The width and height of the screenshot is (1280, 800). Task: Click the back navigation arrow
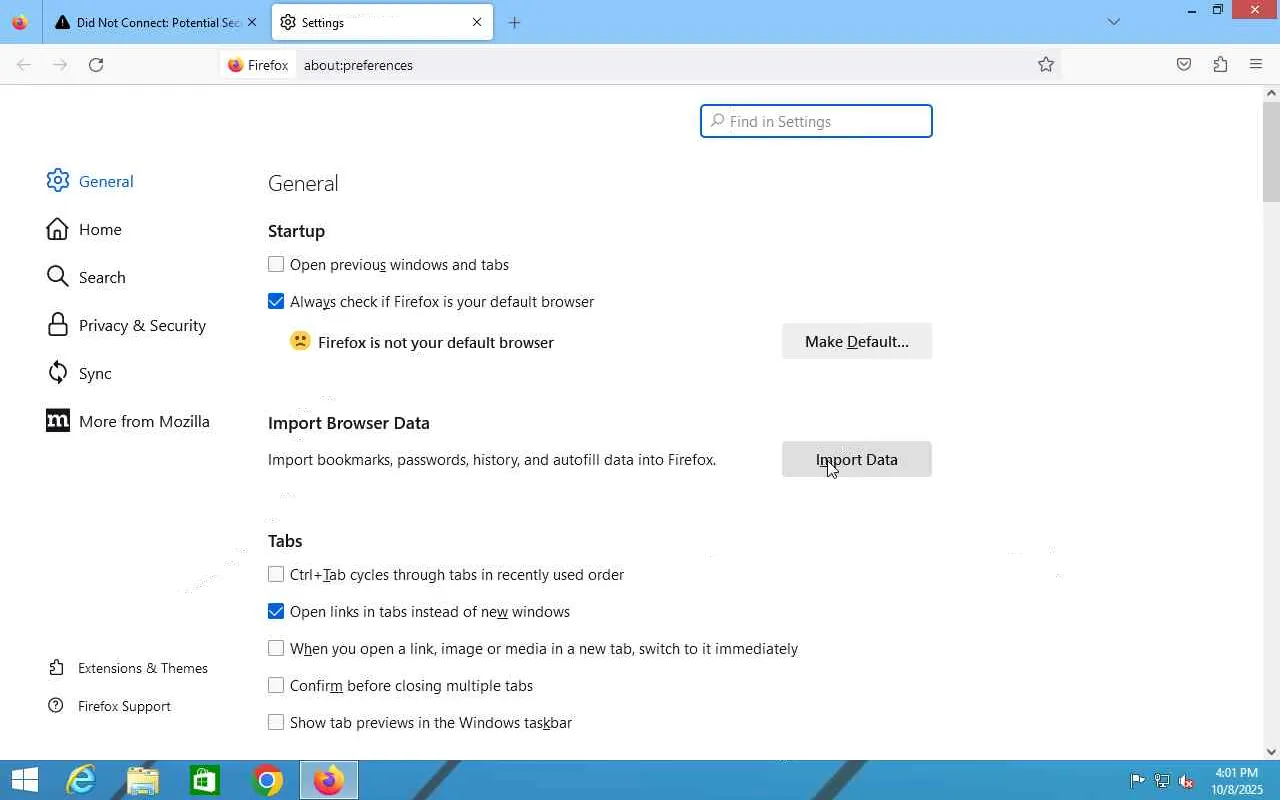click(24, 65)
